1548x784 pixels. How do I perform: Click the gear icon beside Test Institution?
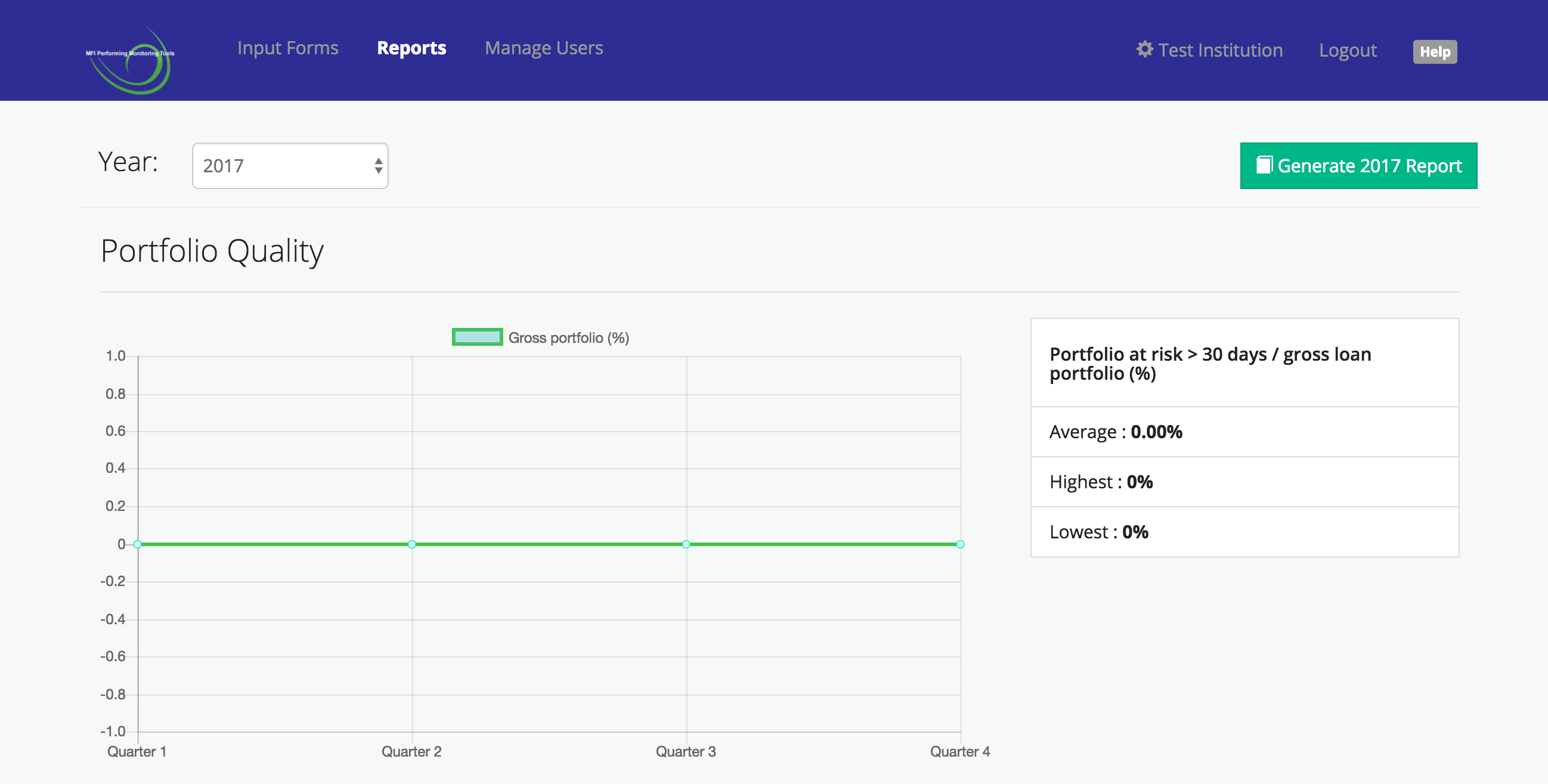tap(1144, 49)
